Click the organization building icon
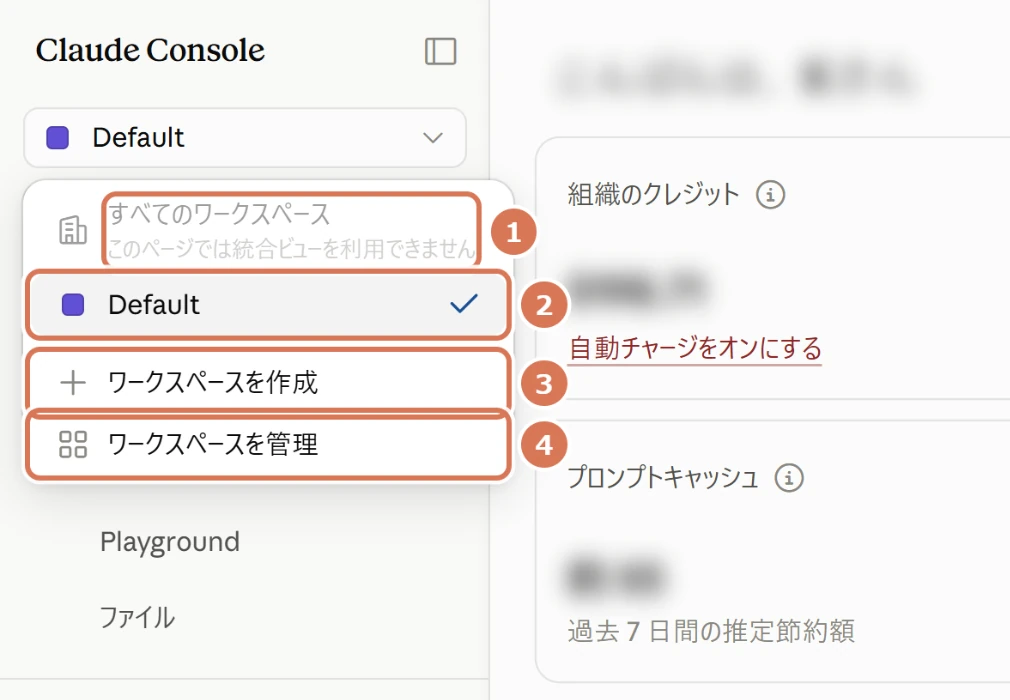 (73, 230)
